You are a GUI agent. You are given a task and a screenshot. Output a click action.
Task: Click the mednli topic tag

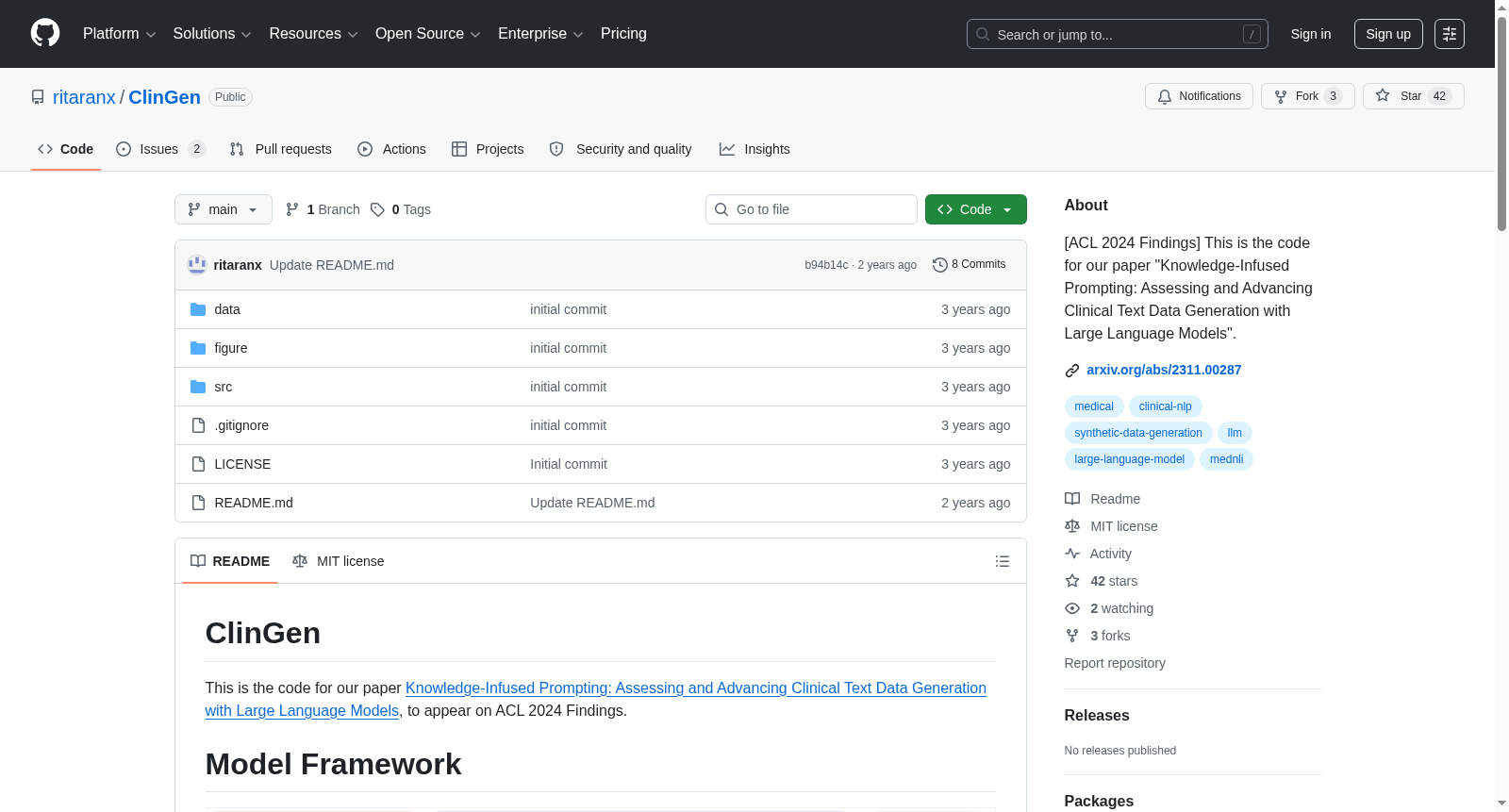tap(1226, 459)
